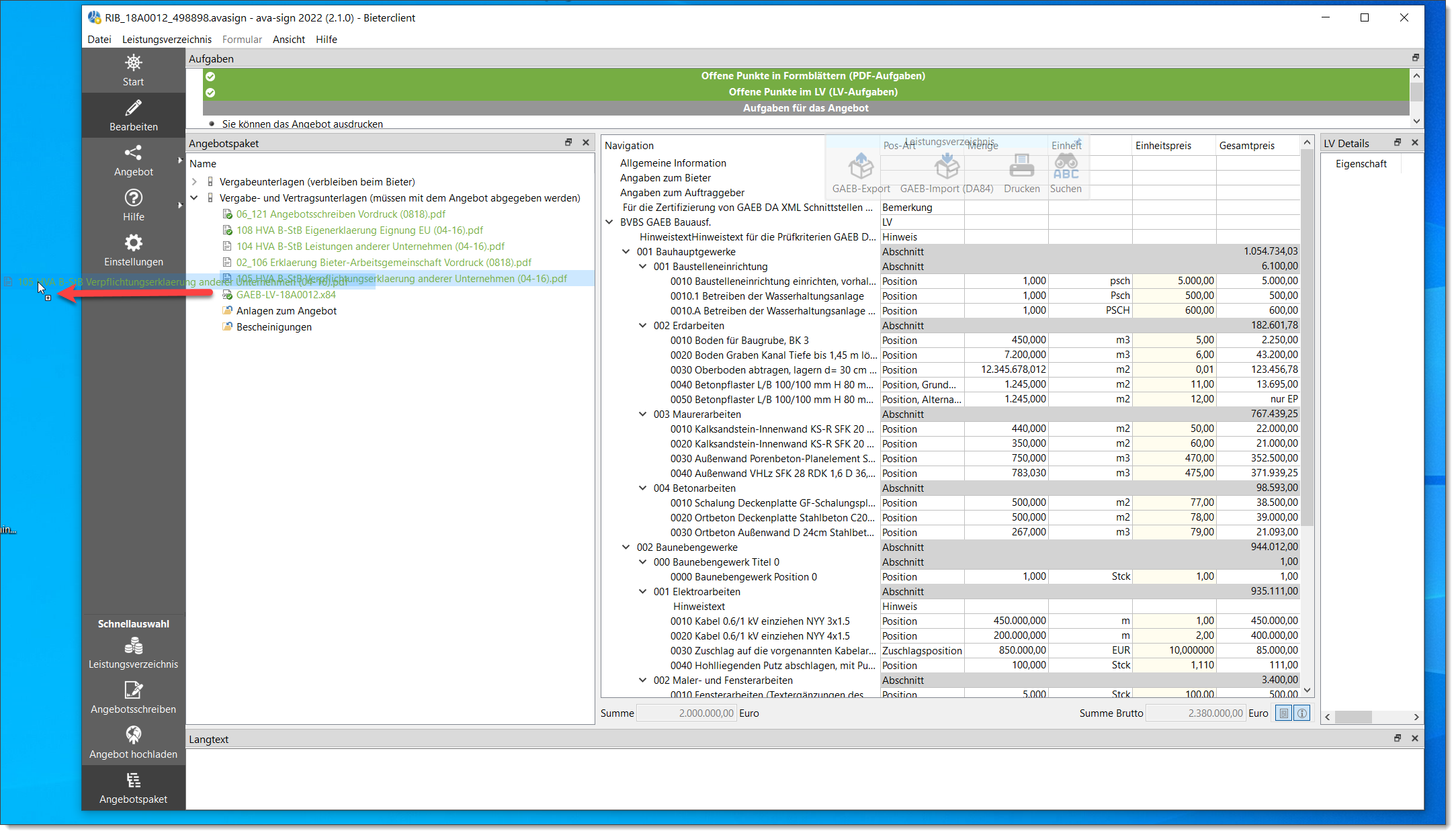Select GAEB-LV-18A0012.x84 file
The height and width of the screenshot is (835, 1456).
tap(286, 295)
